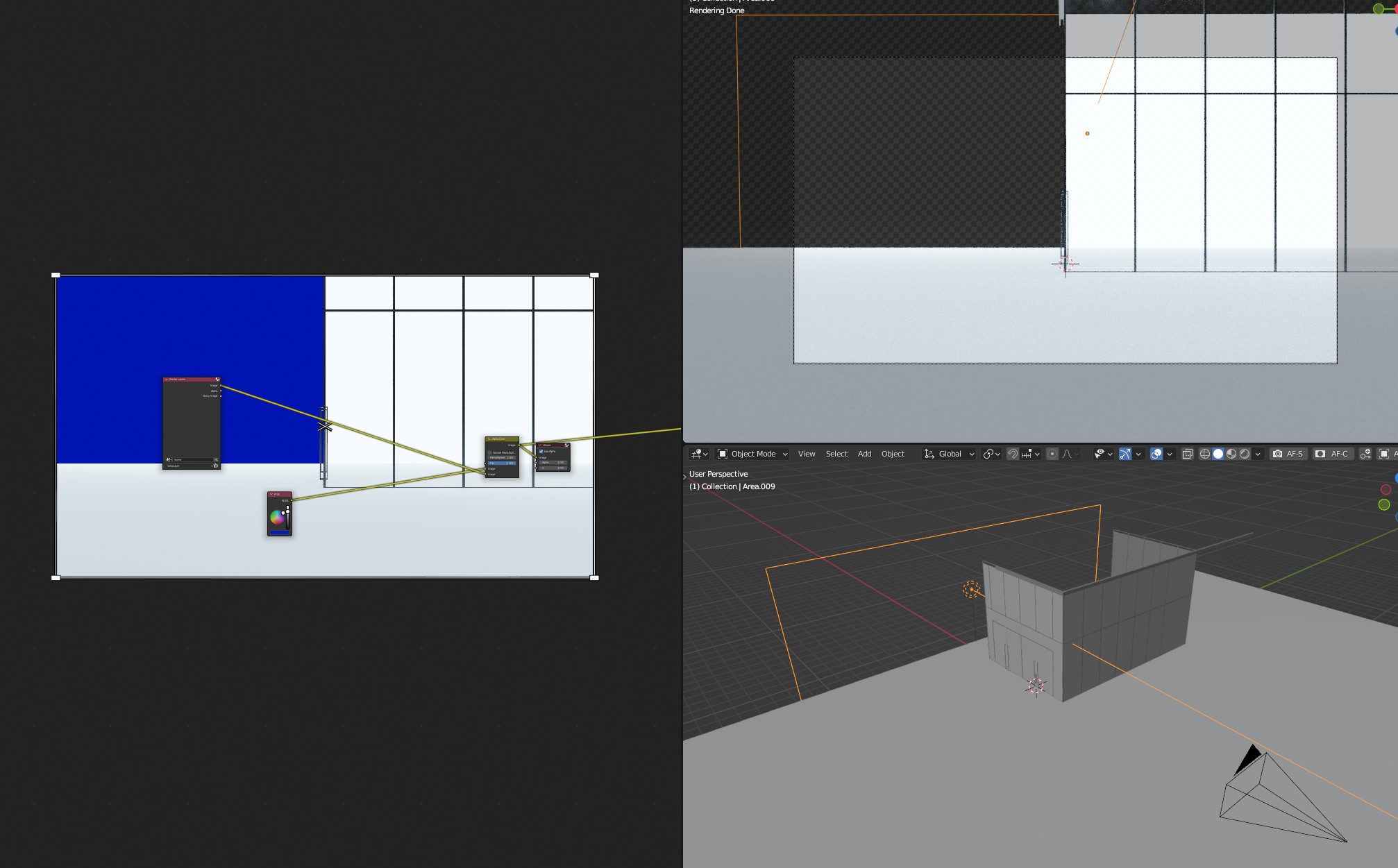1398x868 pixels.
Task: Click the color wheel in the RGB node
Action: coord(277,518)
